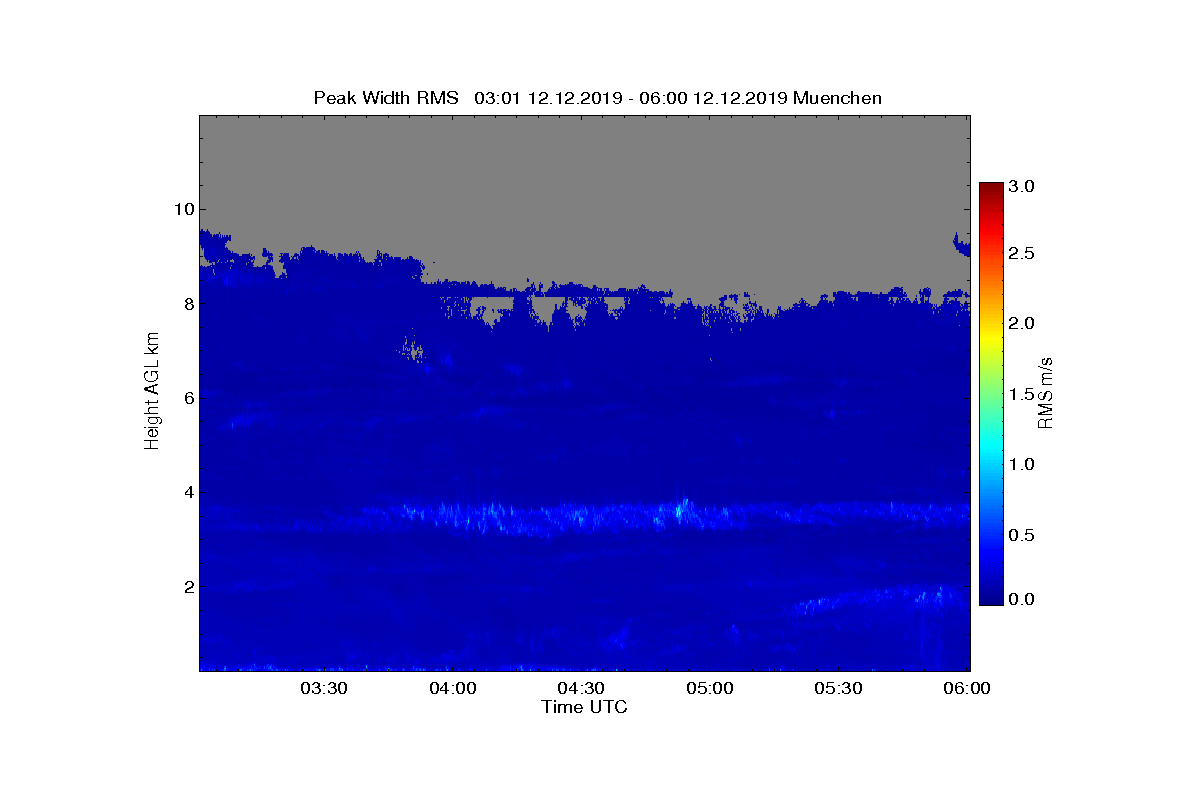
Task: Click the 05:30 time tick label
Action: (x=837, y=688)
